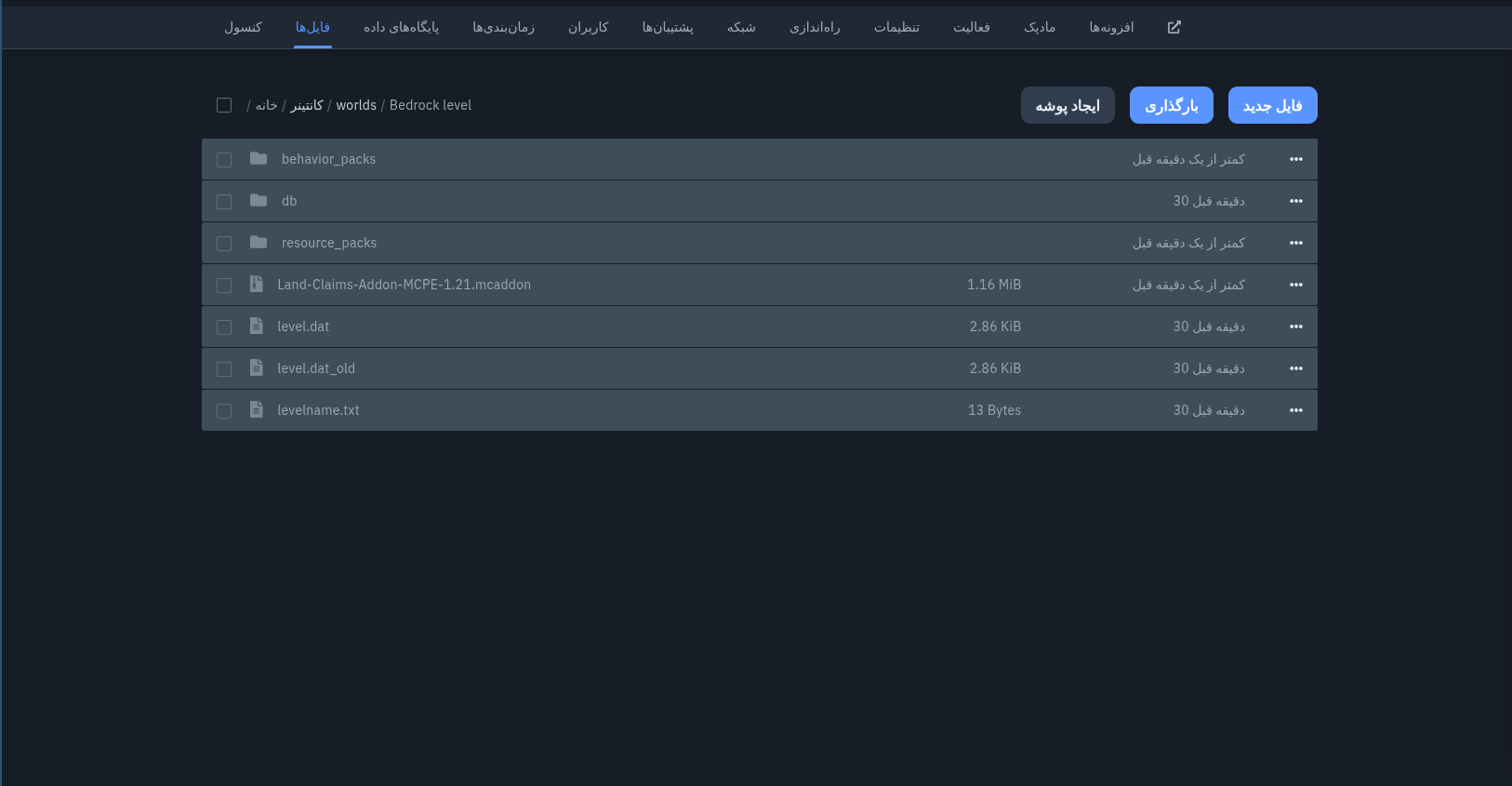
Task: Check the behavior_packs checkbox
Action: click(x=224, y=160)
